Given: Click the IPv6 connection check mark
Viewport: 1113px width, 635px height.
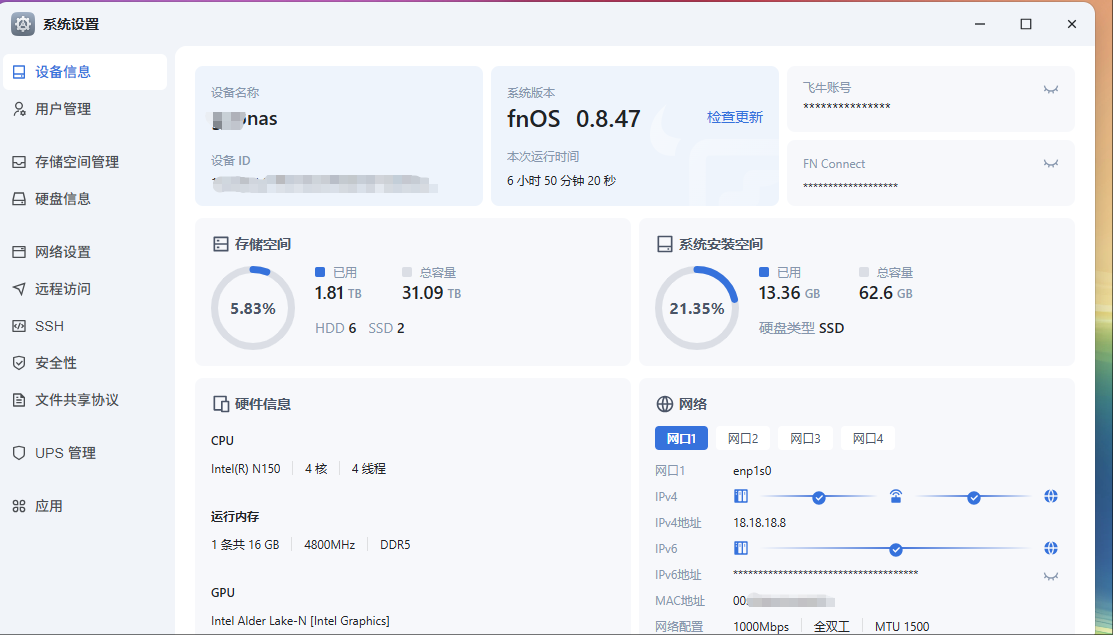Looking at the screenshot, I should [896, 549].
